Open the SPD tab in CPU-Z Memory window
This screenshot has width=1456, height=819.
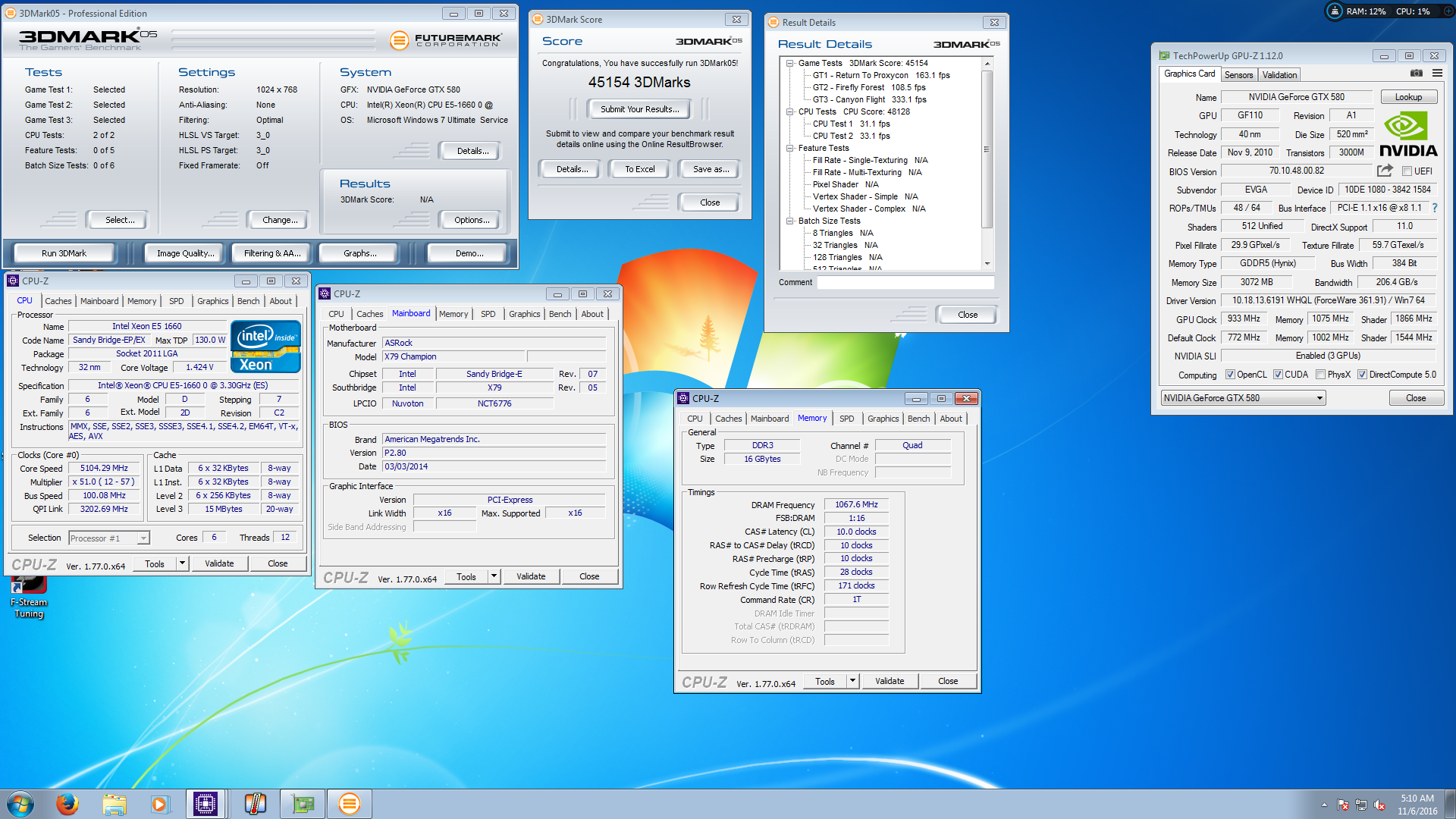tap(846, 419)
